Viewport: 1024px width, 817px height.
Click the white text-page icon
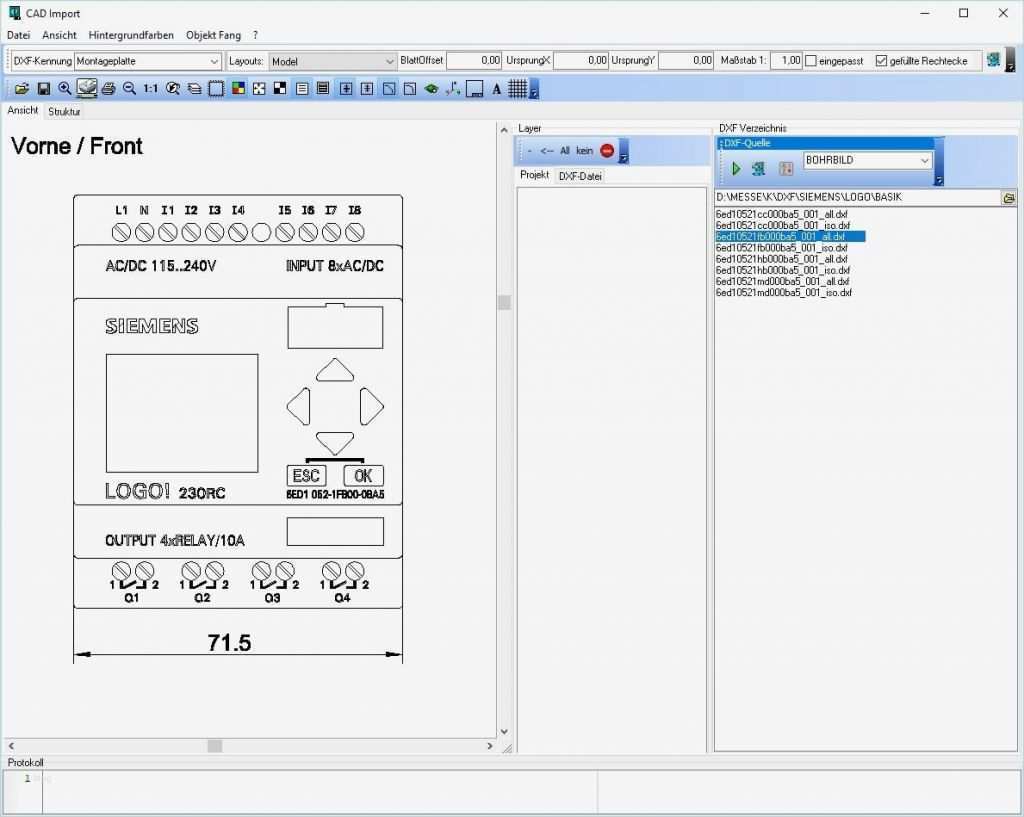(x=302, y=88)
